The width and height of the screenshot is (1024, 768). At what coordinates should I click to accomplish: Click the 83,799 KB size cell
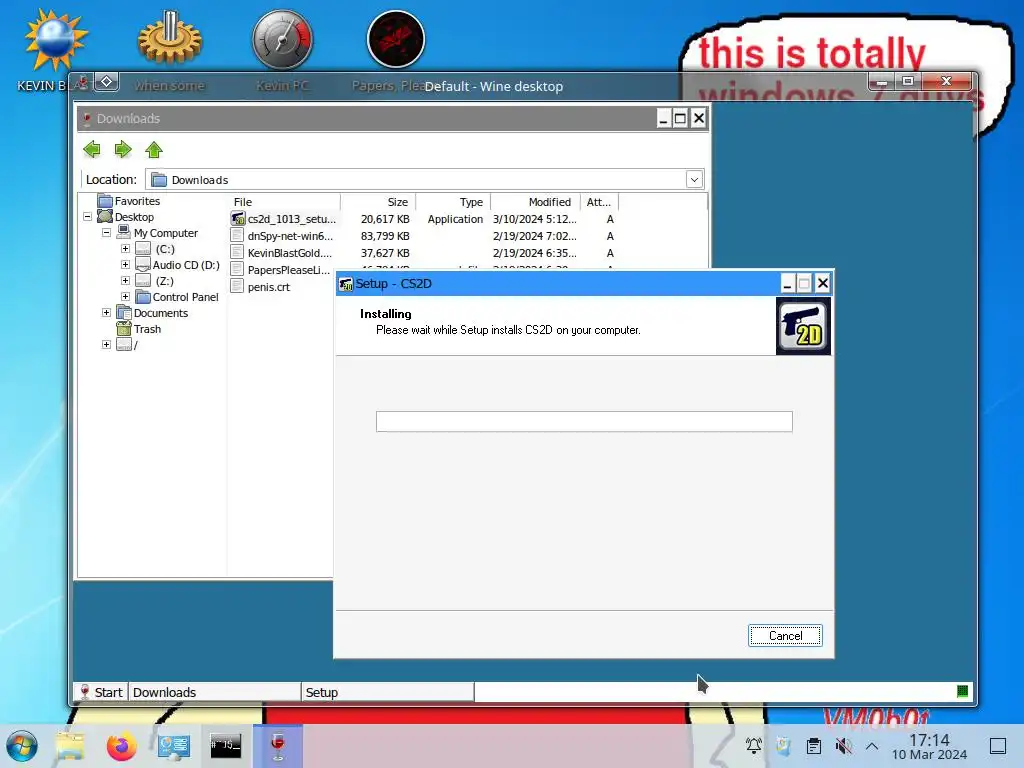click(385, 236)
